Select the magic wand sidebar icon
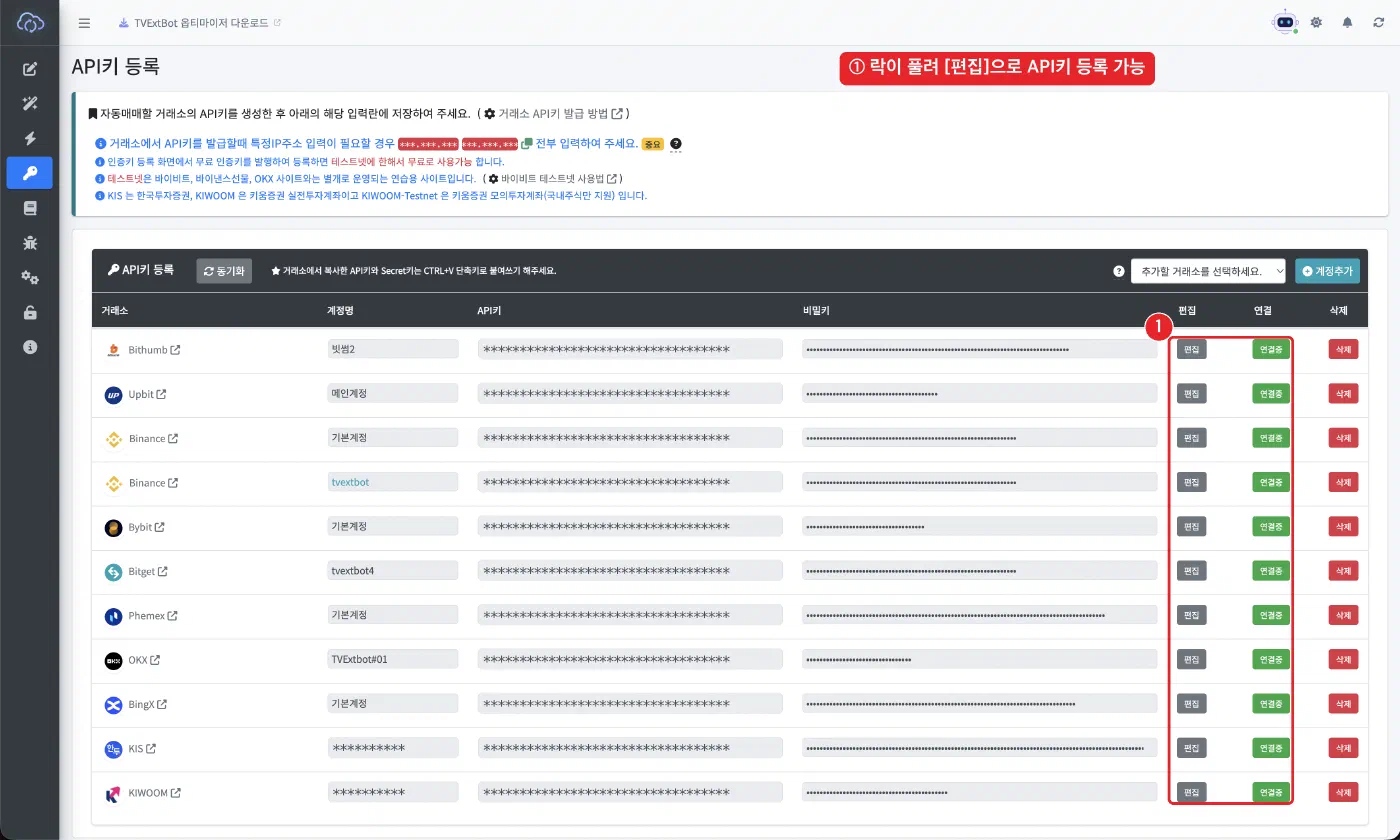The width and height of the screenshot is (1400, 840). click(x=30, y=104)
